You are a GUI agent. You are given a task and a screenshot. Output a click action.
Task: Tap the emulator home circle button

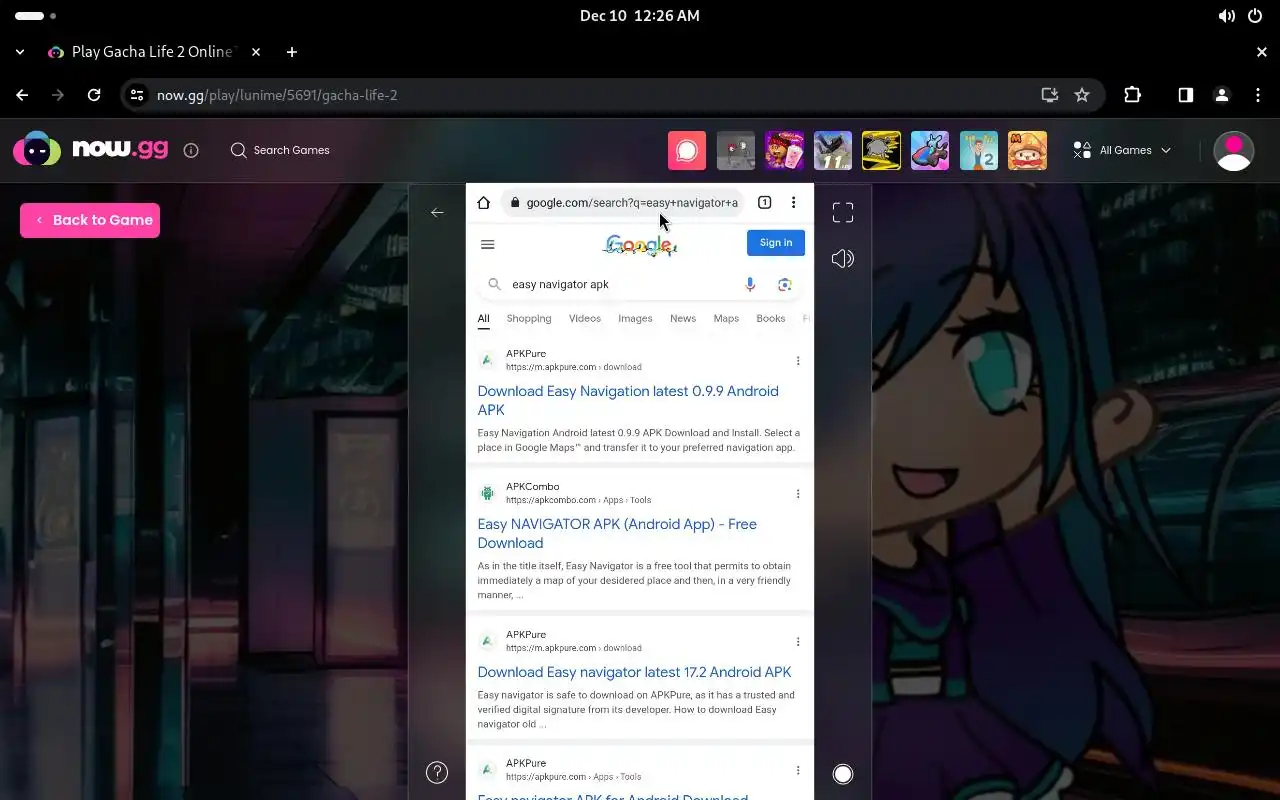click(843, 773)
